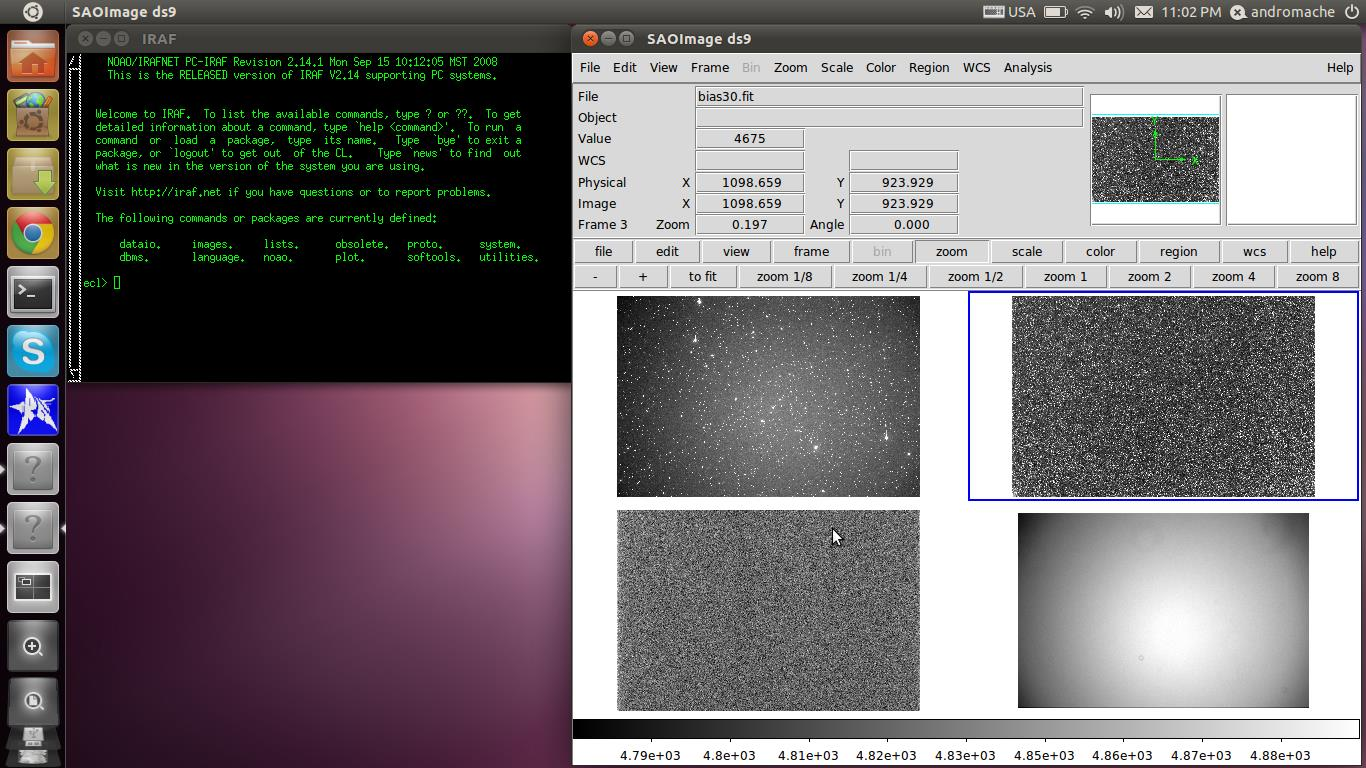
Task: Open the Frame menu in ds9
Action: point(709,67)
